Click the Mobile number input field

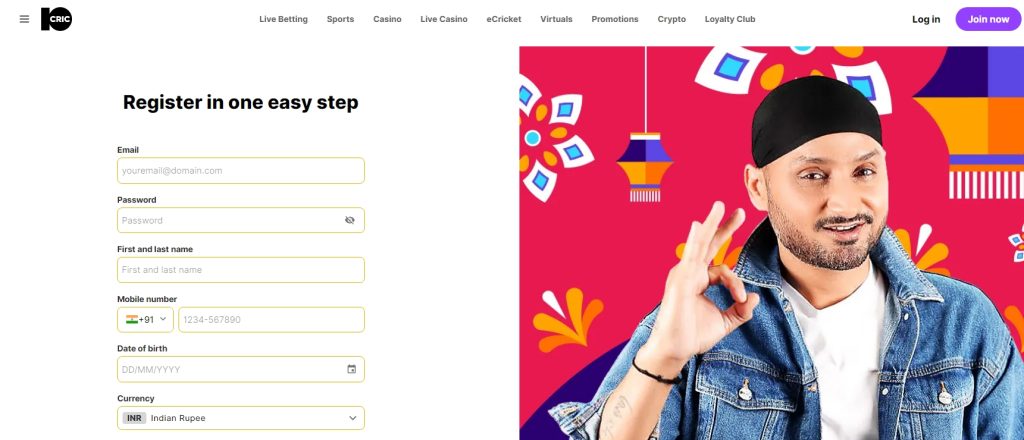272,320
